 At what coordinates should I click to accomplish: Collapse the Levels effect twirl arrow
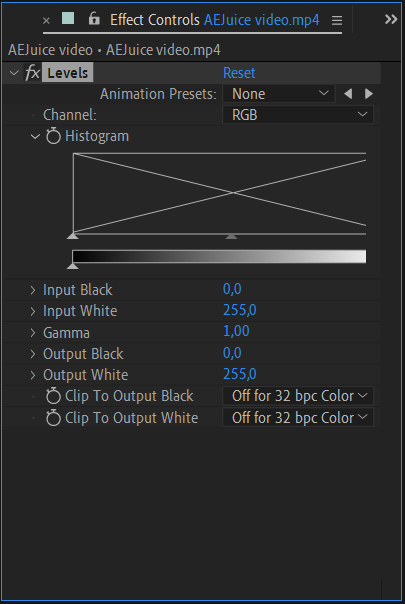tap(14, 73)
